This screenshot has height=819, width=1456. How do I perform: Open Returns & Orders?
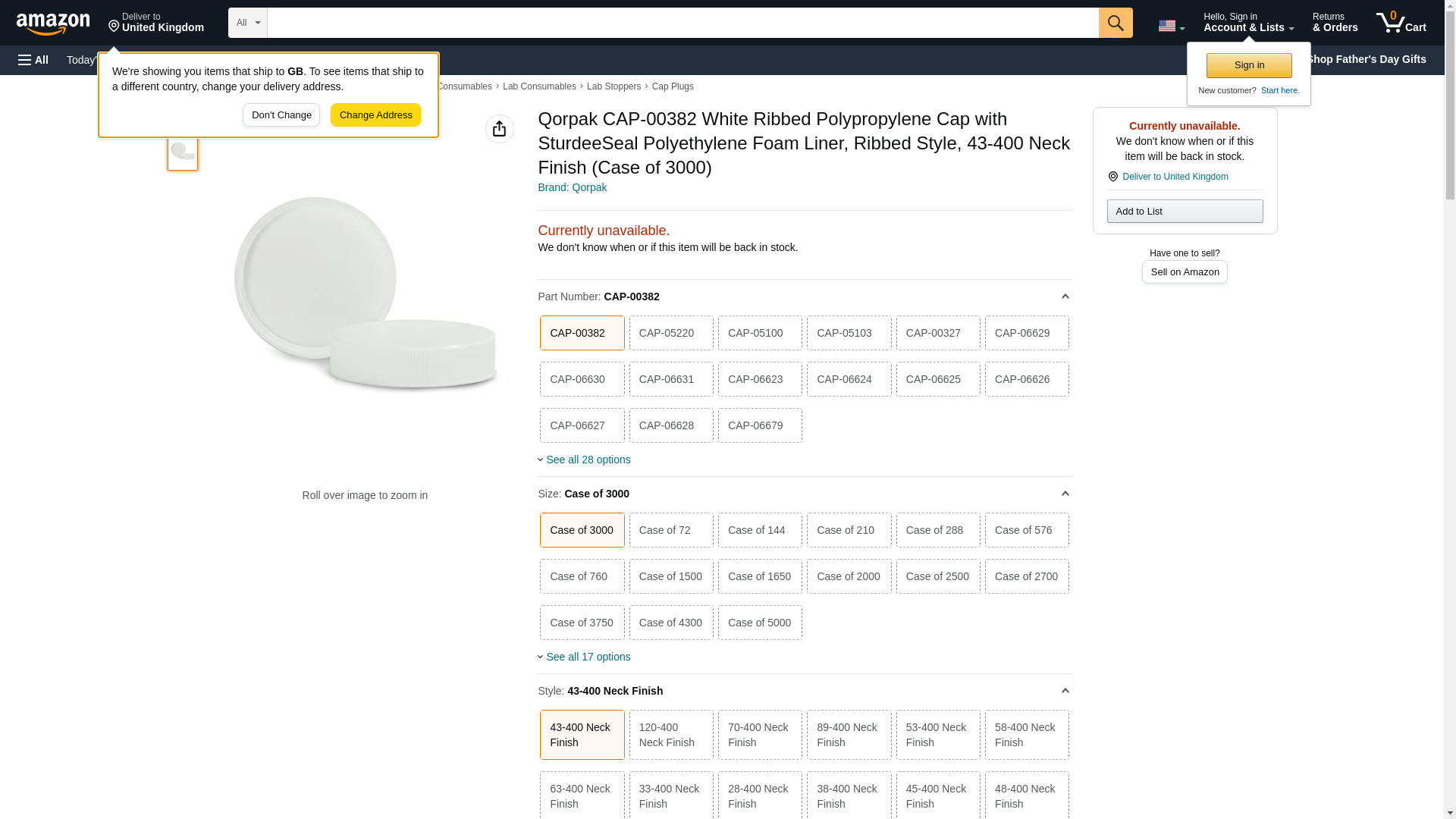coord(1334,23)
